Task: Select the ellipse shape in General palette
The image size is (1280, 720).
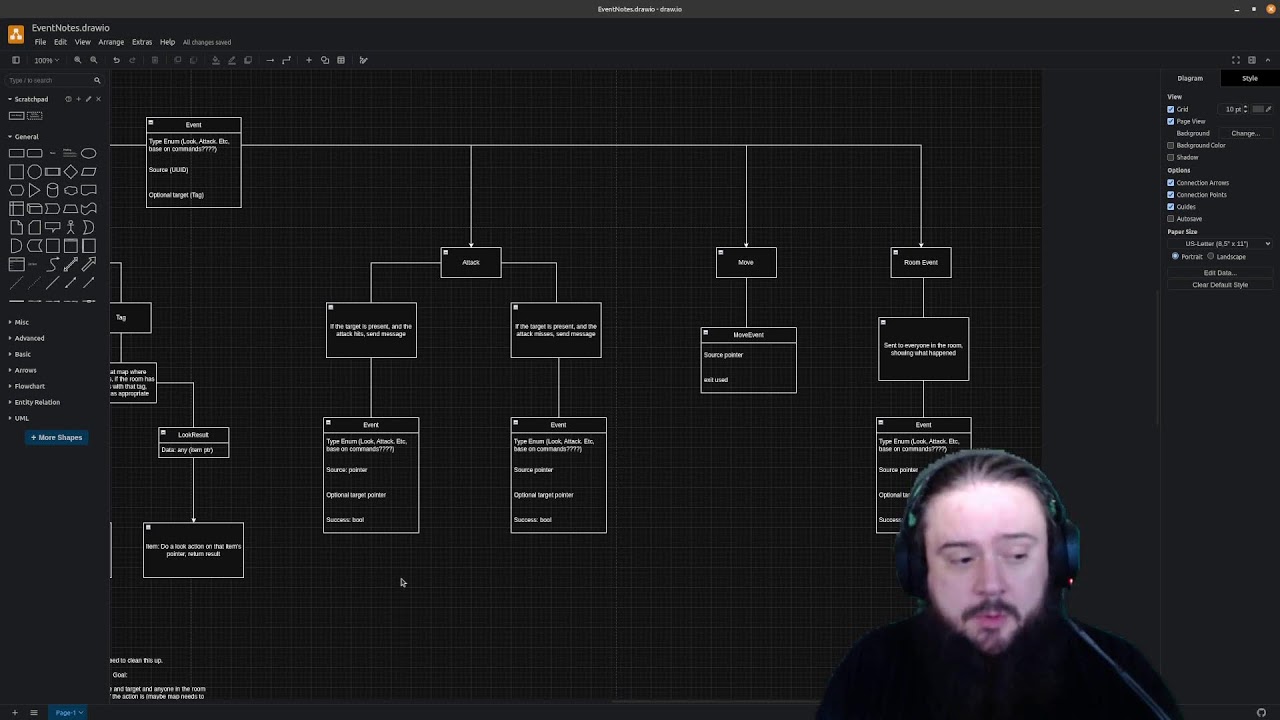Action: click(88, 153)
